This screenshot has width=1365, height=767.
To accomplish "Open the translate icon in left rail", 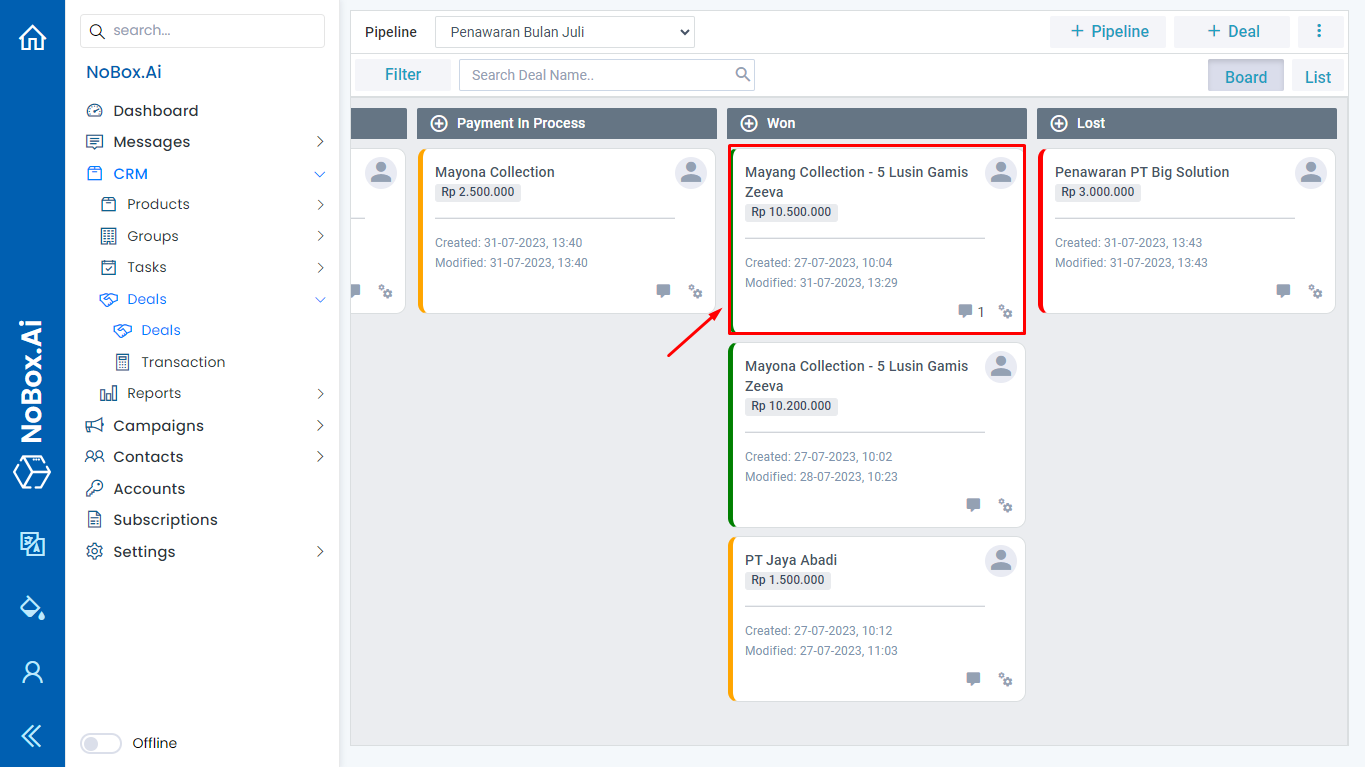I will [32, 543].
